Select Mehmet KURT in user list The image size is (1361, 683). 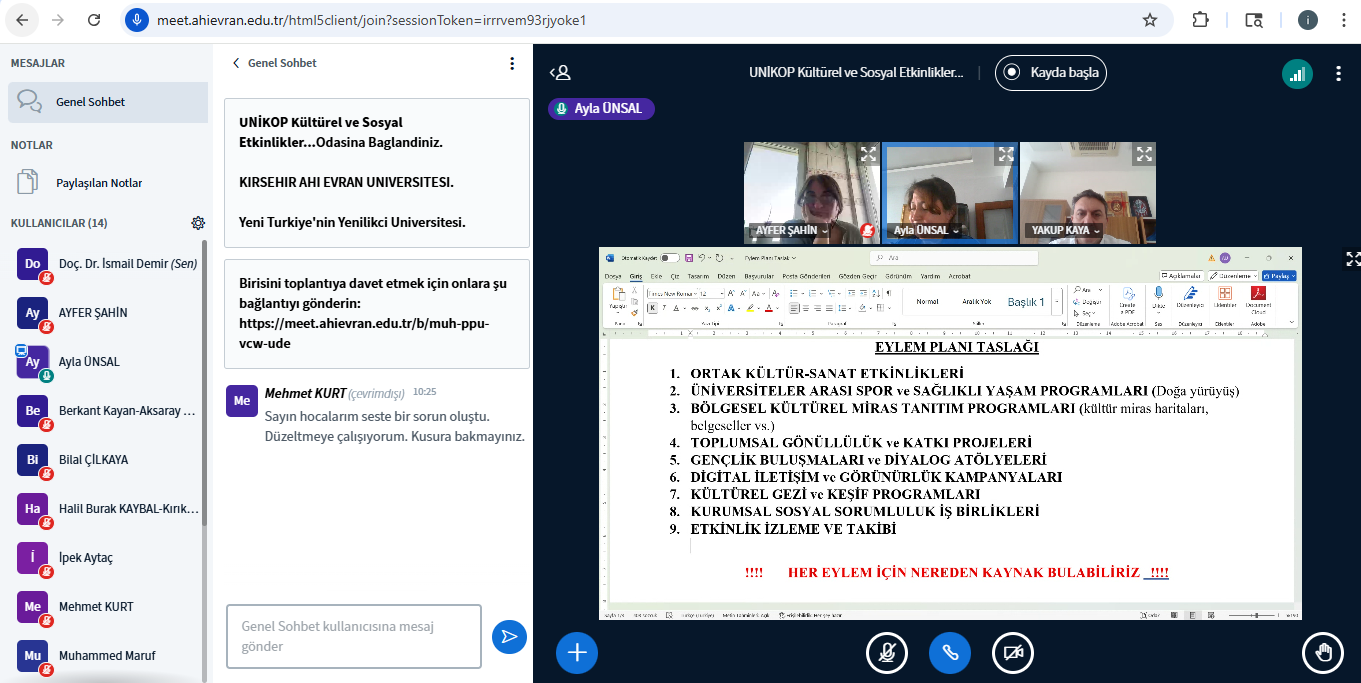click(x=96, y=607)
